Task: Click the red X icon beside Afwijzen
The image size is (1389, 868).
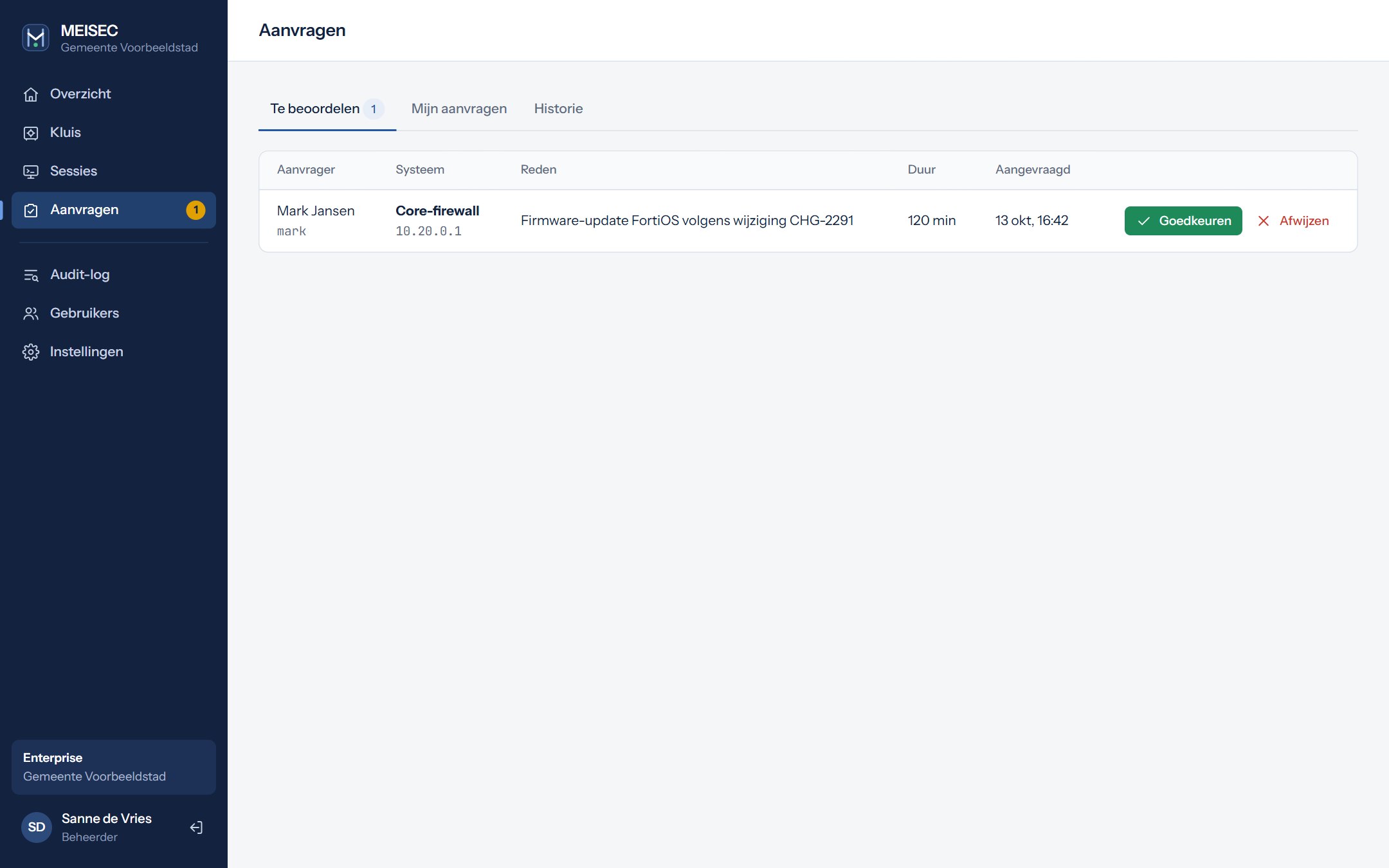Action: tap(1264, 221)
